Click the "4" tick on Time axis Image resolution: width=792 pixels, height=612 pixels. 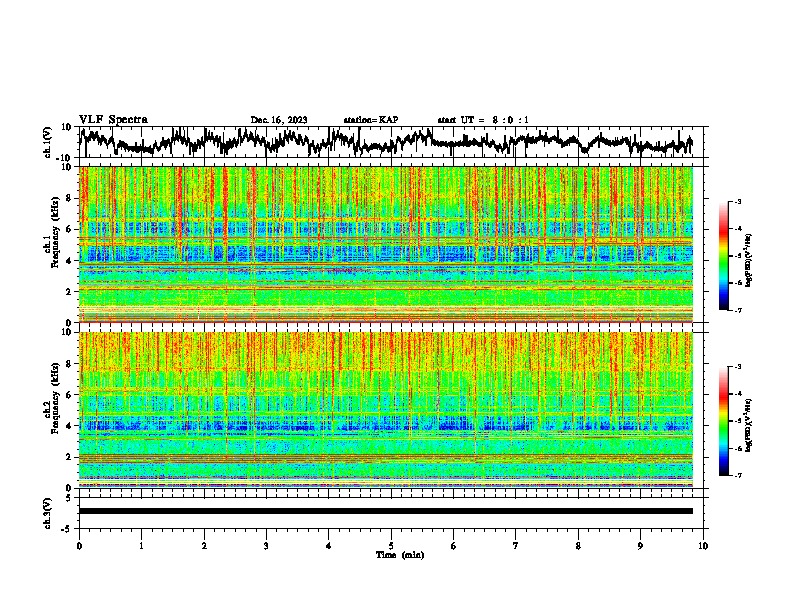329,546
